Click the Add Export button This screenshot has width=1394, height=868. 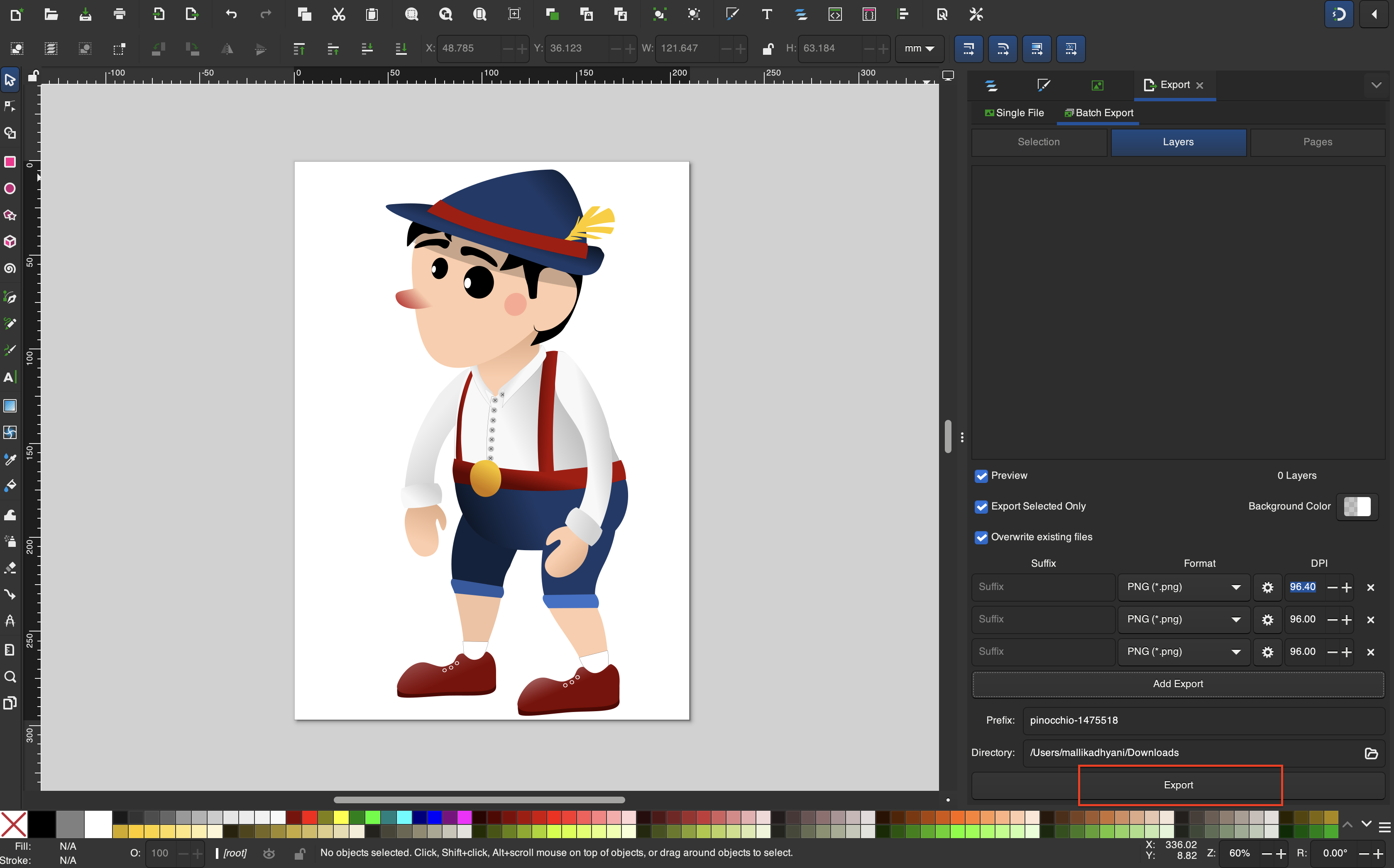point(1177,684)
